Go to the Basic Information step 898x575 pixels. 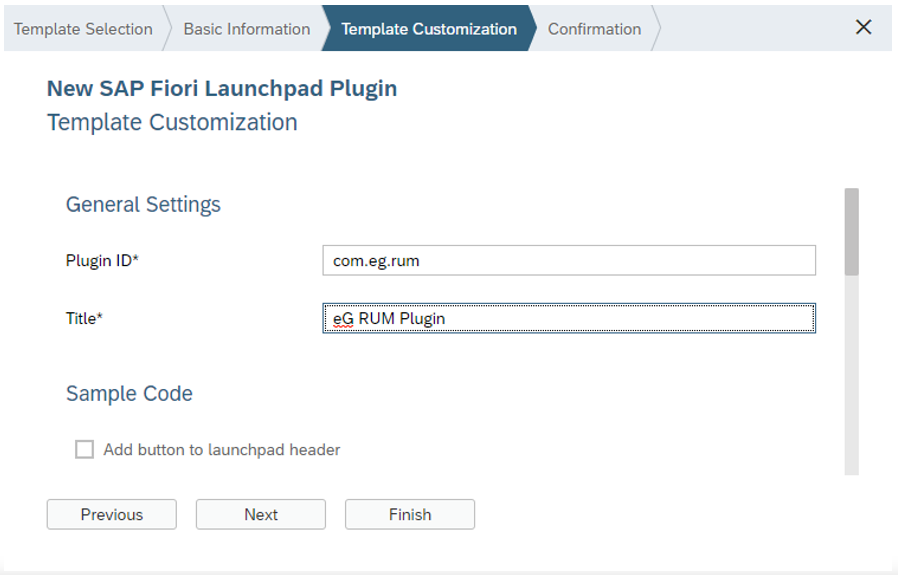point(247,29)
